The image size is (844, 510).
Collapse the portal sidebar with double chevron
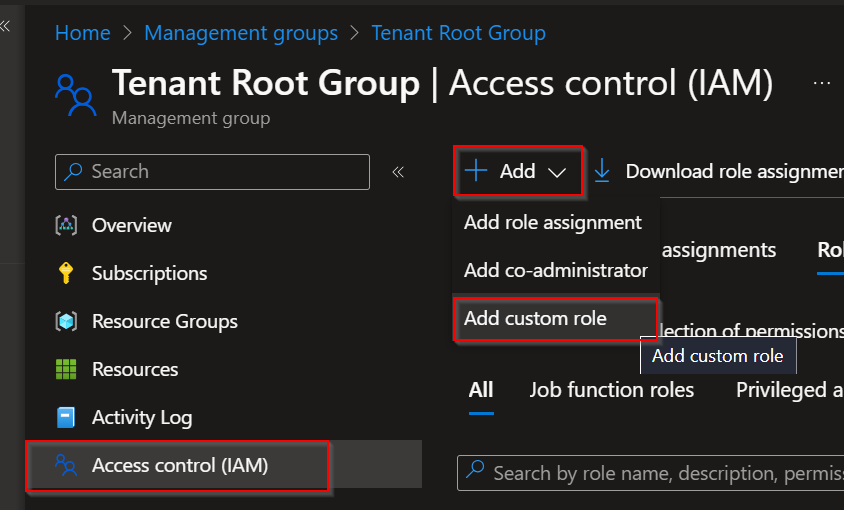pos(5,26)
